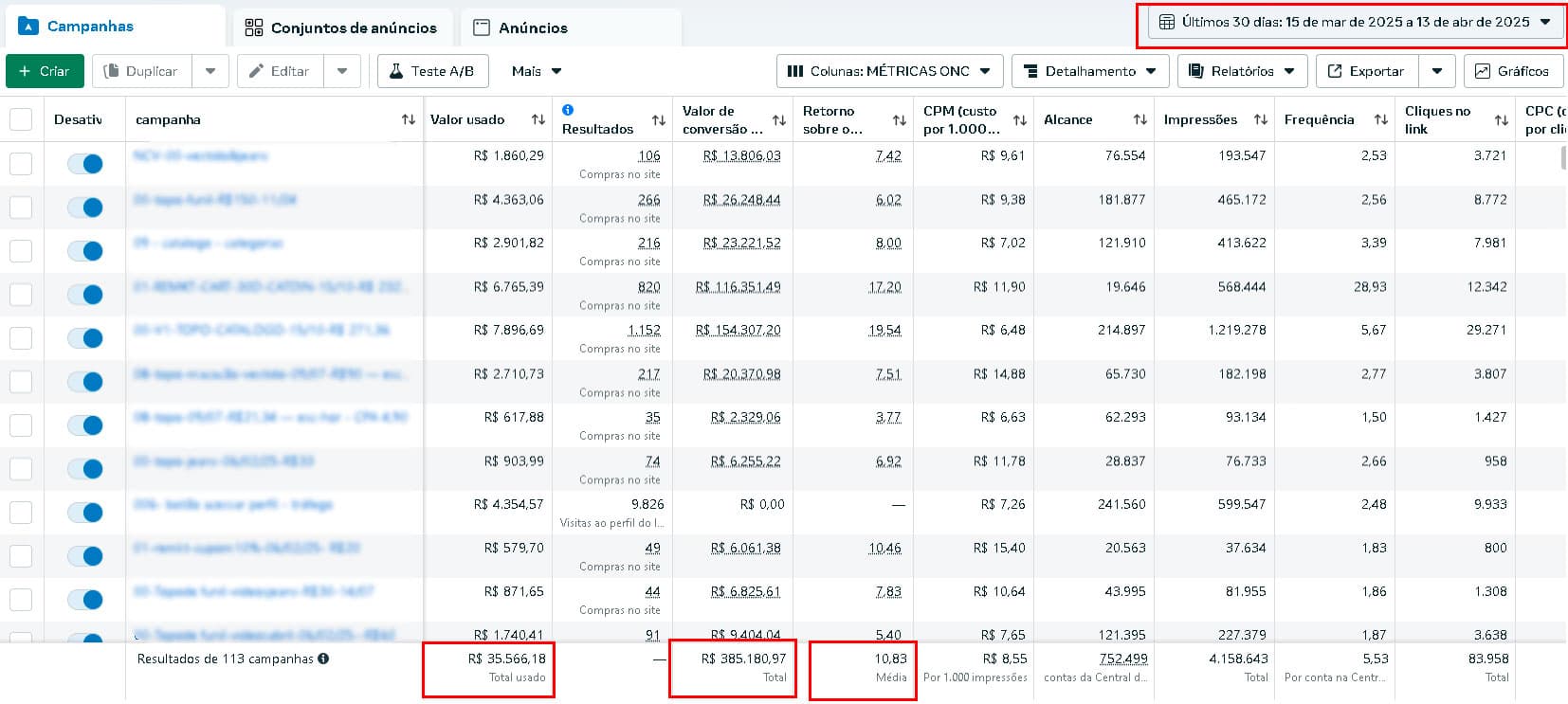
Task: Toggle off campaign with R$ 4.354,57 spent
Action: point(85,513)
